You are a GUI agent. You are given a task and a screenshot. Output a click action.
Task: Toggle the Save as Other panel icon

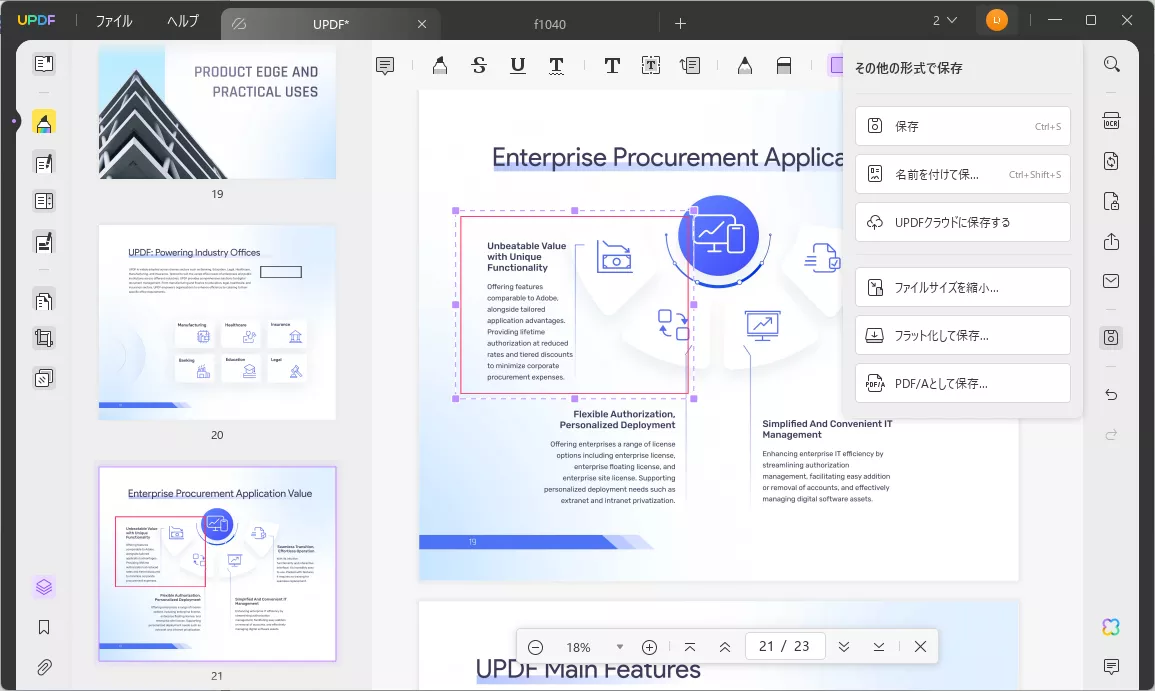pyautogui.click(x=1112, y=337)
